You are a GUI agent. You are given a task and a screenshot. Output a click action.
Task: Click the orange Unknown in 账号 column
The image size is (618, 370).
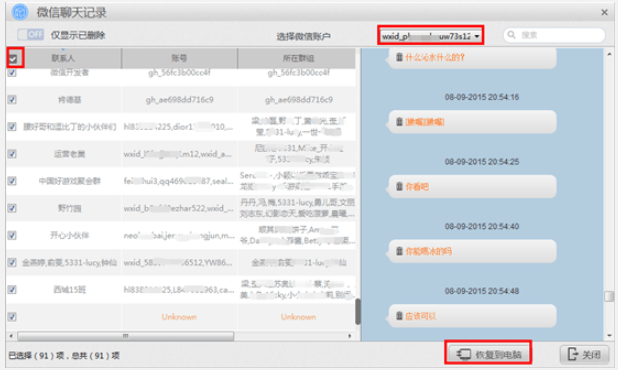click(179, 317)
